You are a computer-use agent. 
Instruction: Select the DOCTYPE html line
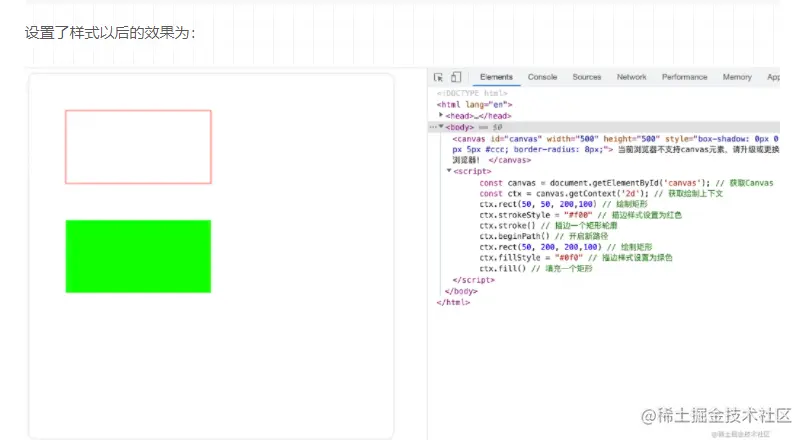(x=472, y=93)
